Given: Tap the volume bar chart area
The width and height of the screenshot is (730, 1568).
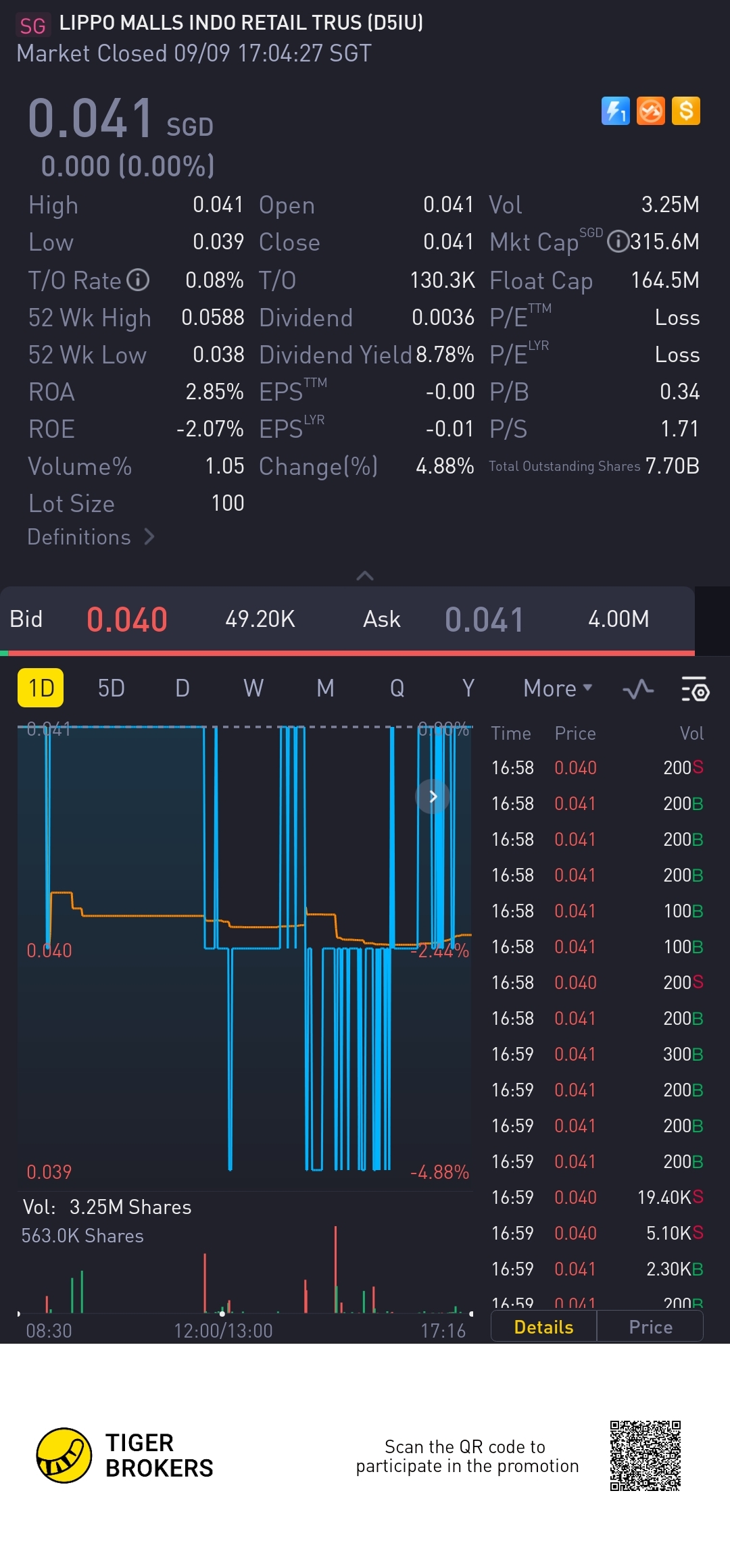Looking at the screenshot, I should [x=245, y=1270].
